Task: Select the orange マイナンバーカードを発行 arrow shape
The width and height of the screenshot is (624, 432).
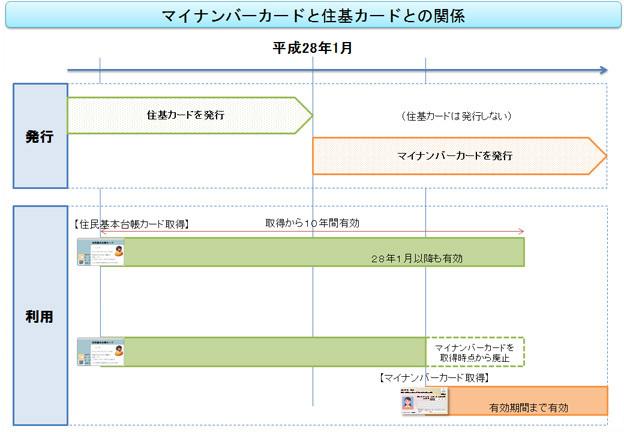Action: (455, 156)
